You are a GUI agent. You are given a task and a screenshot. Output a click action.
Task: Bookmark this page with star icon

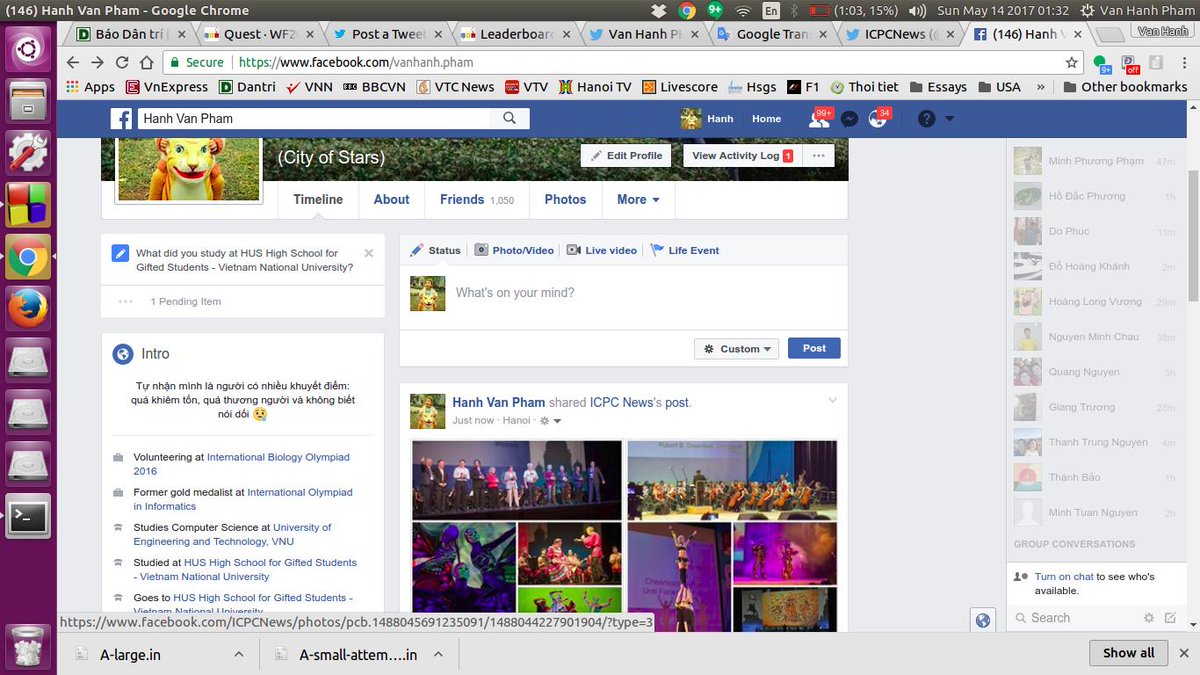point(1071,62)
